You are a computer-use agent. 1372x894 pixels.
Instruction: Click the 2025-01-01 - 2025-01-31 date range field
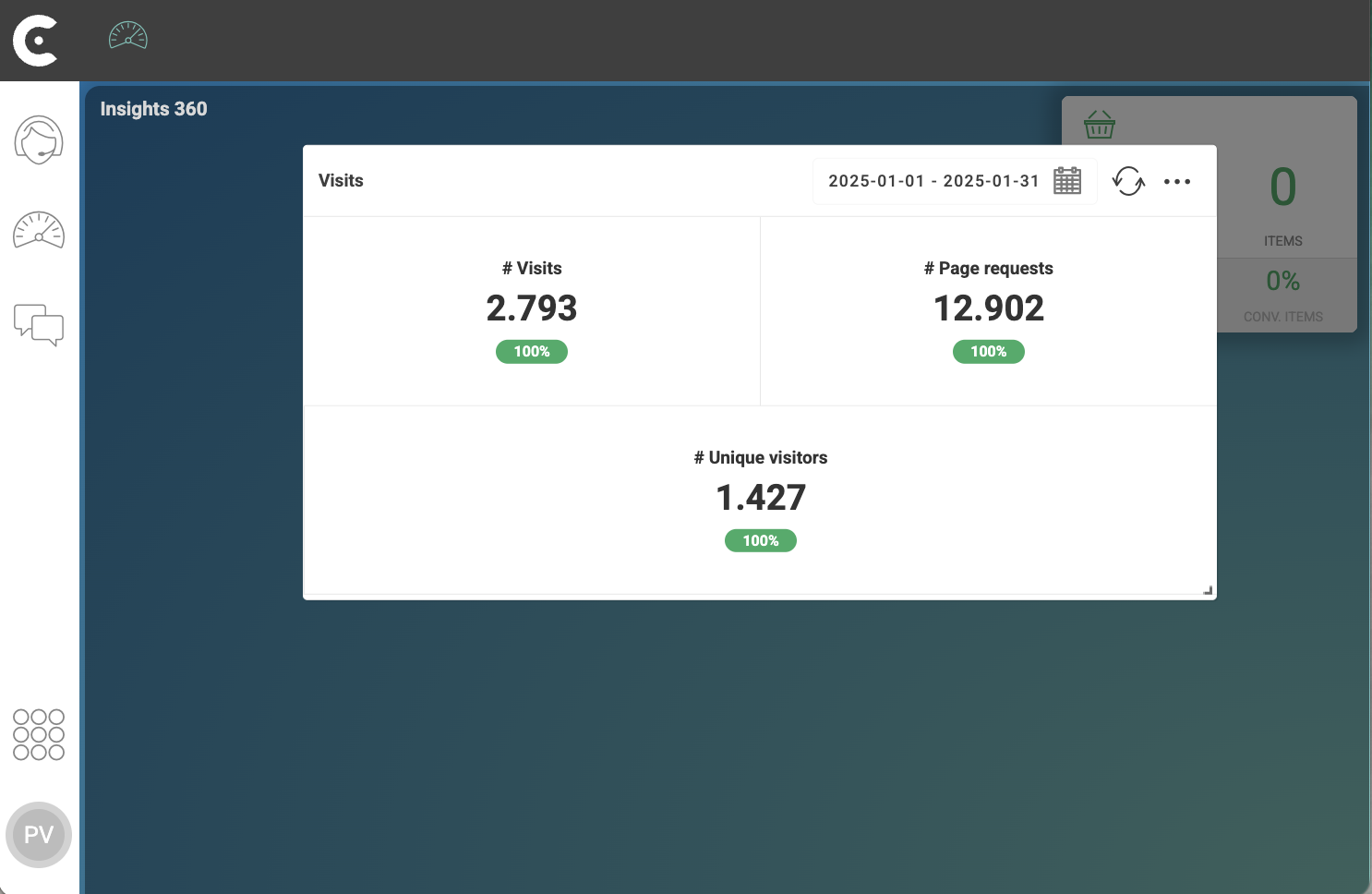tap(955, 181)
